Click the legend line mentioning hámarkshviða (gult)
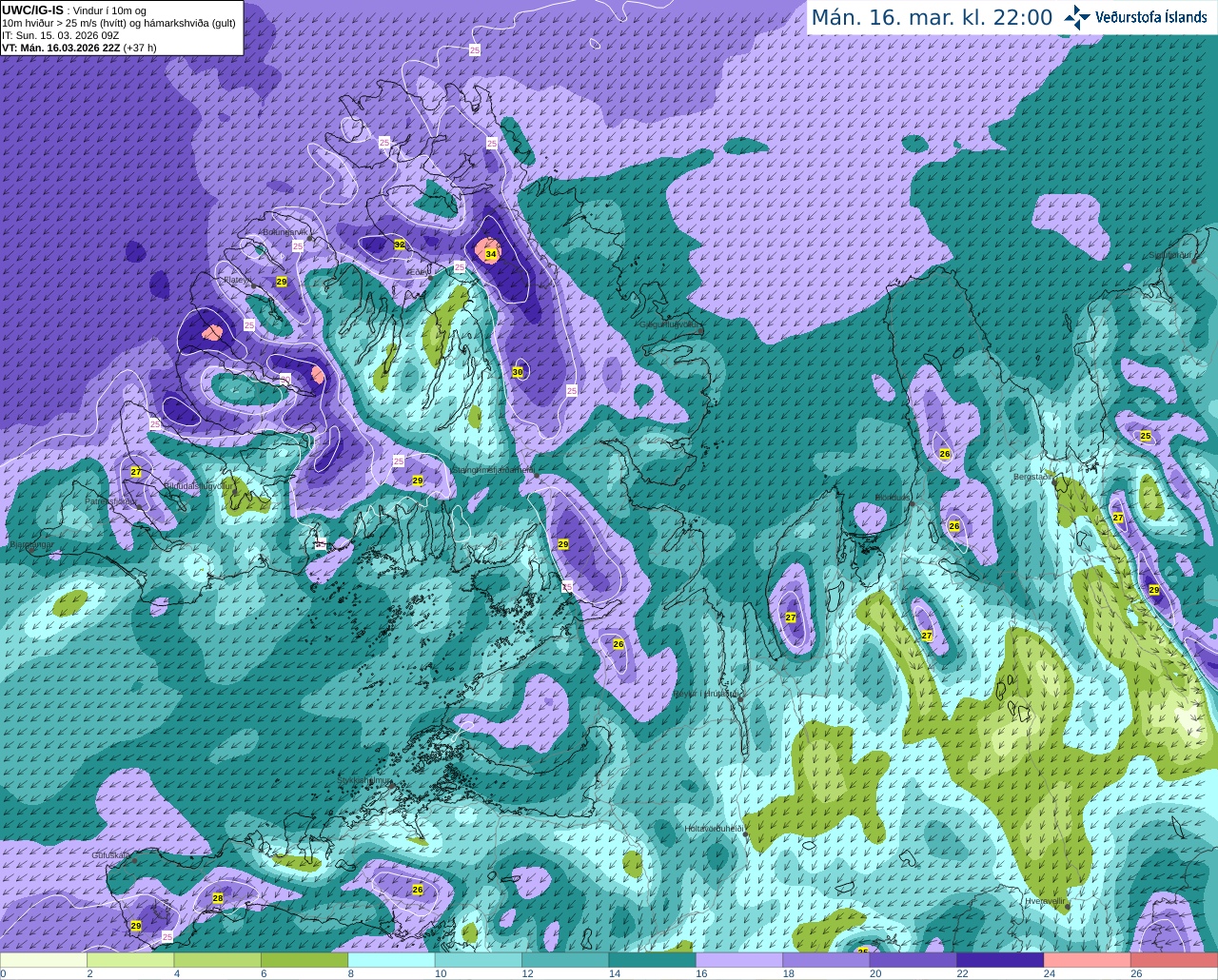Image resolution: width=1218 pixels, height=980 pixels. pos(118,23)
